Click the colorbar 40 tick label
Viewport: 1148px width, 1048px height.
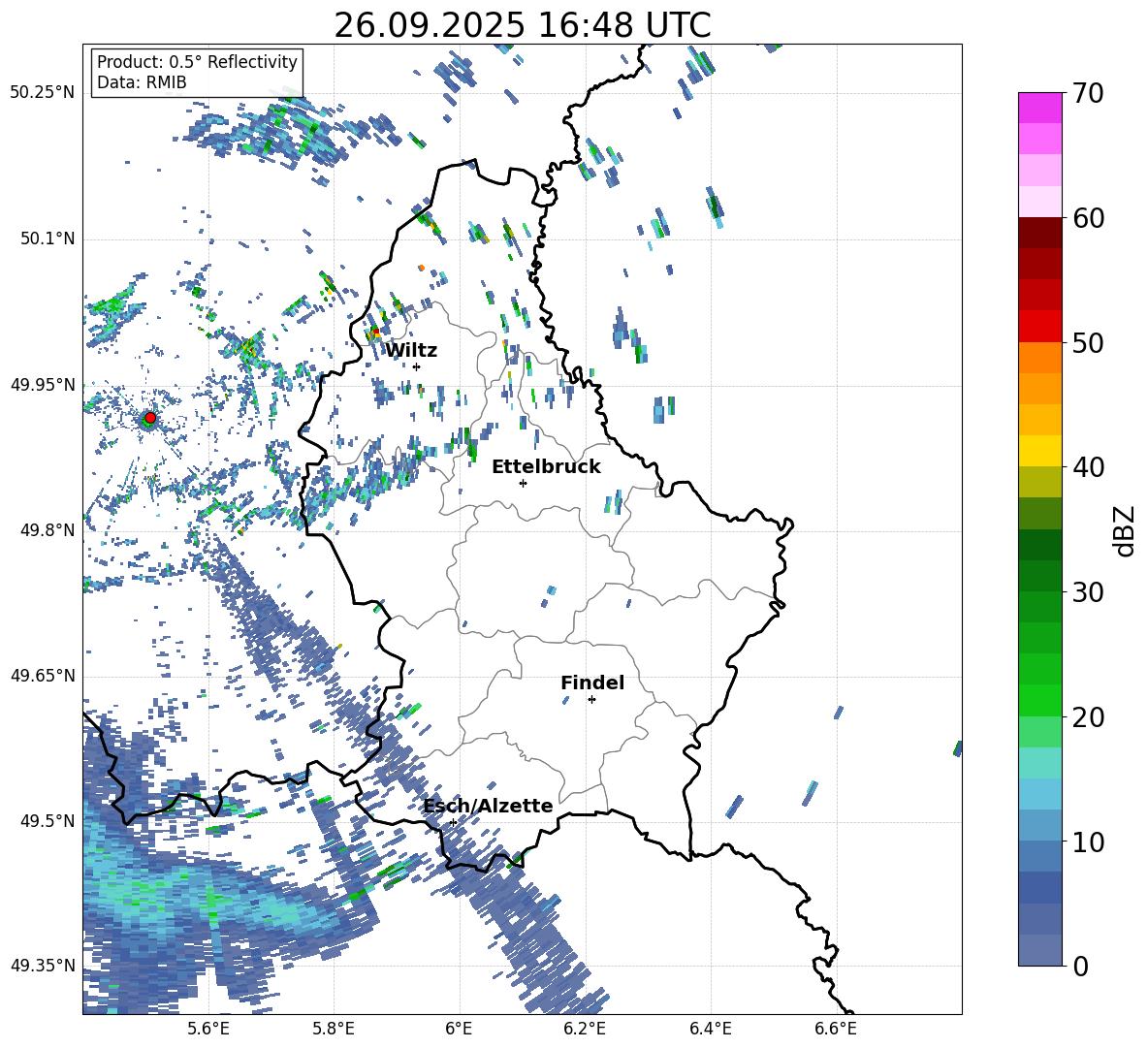1089,467
